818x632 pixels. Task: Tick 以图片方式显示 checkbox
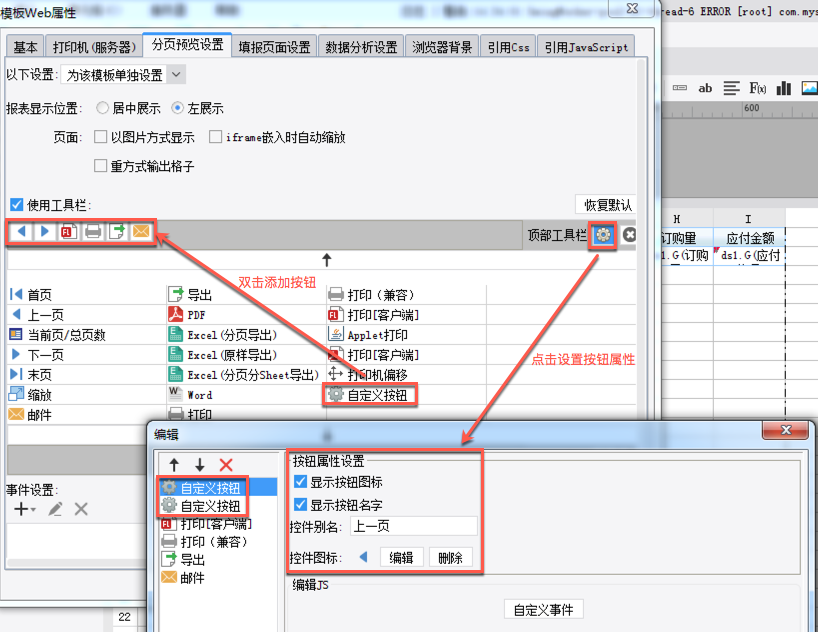click(x=100, y=137)
